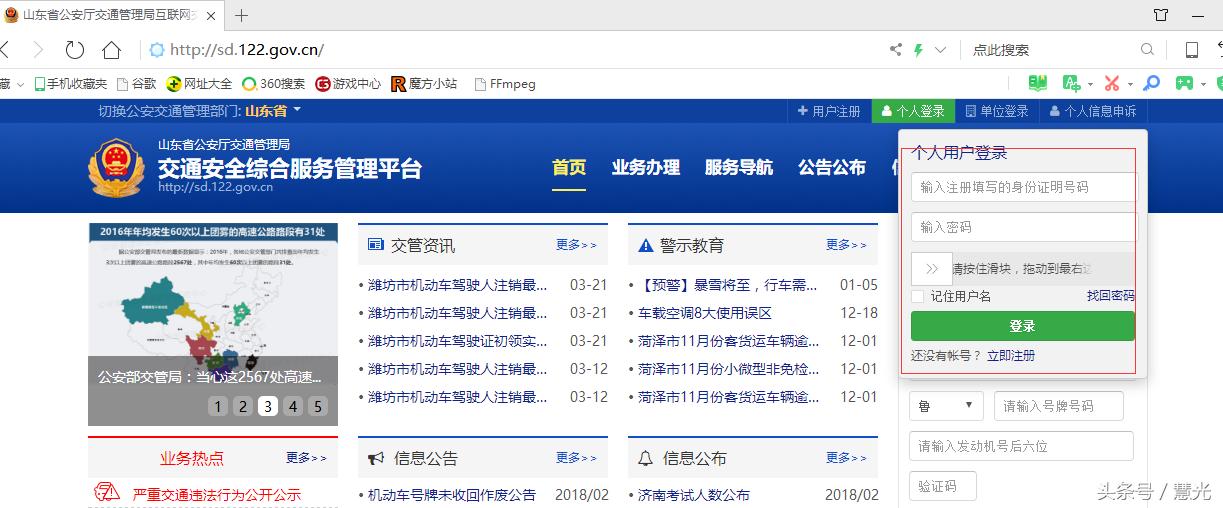Select the 首页 navigation tab
The height and width of the screenshot is (508, 1223).
click(x=569, y=168)
